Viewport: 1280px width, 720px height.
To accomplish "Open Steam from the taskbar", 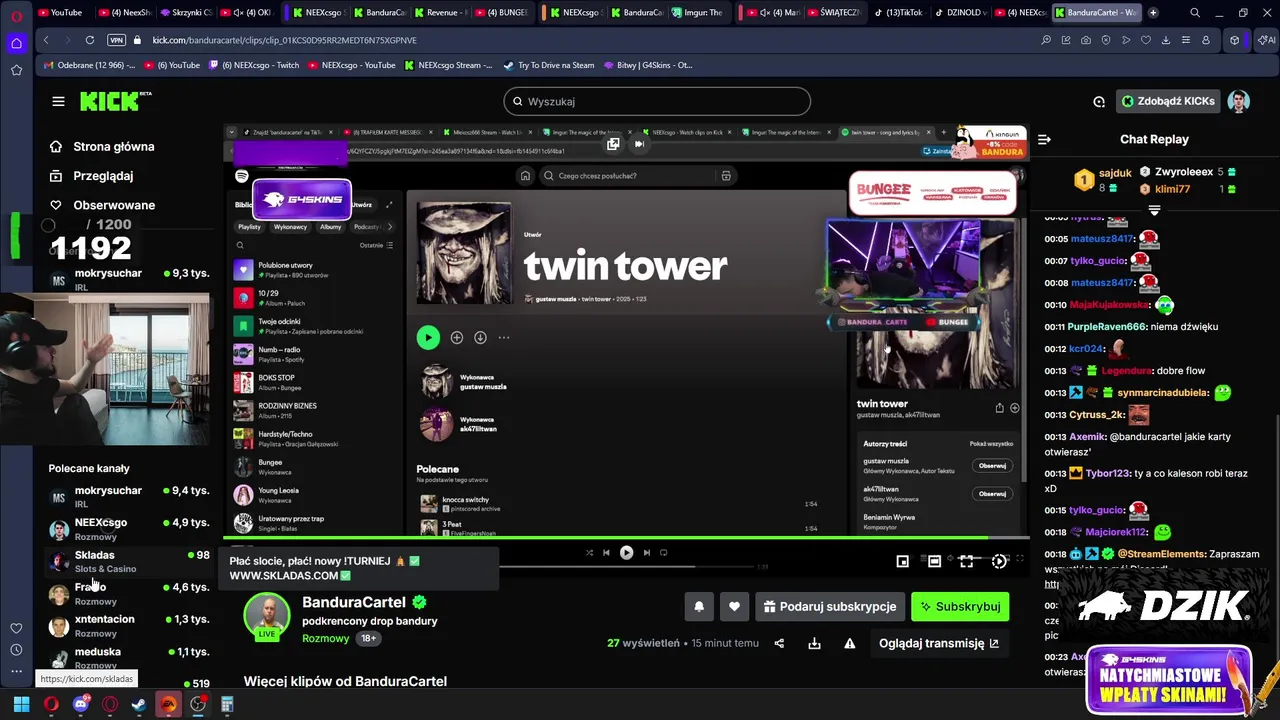I will pos(139,704).
